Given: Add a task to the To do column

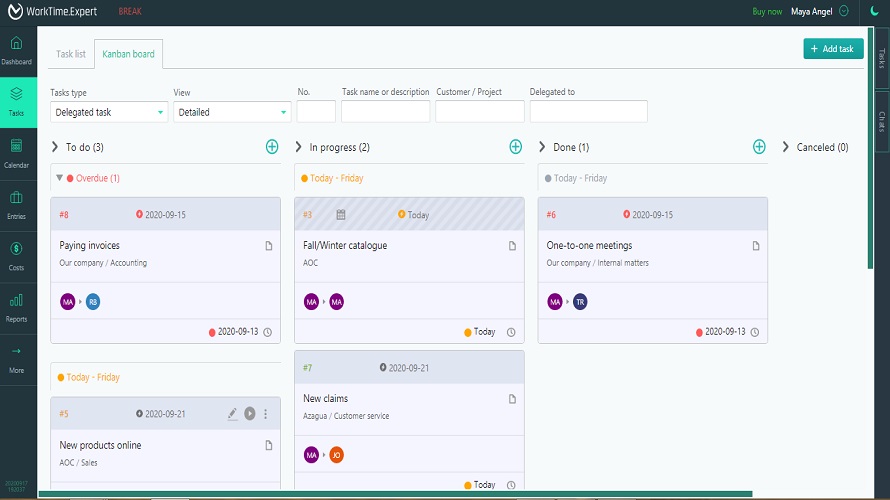Looking at the screenshot, I should tap(272, 147).
